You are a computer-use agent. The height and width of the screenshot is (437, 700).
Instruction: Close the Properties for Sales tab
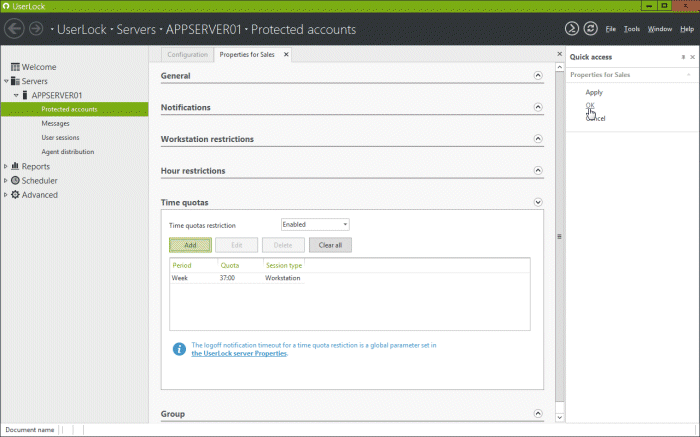click(286, 55)
